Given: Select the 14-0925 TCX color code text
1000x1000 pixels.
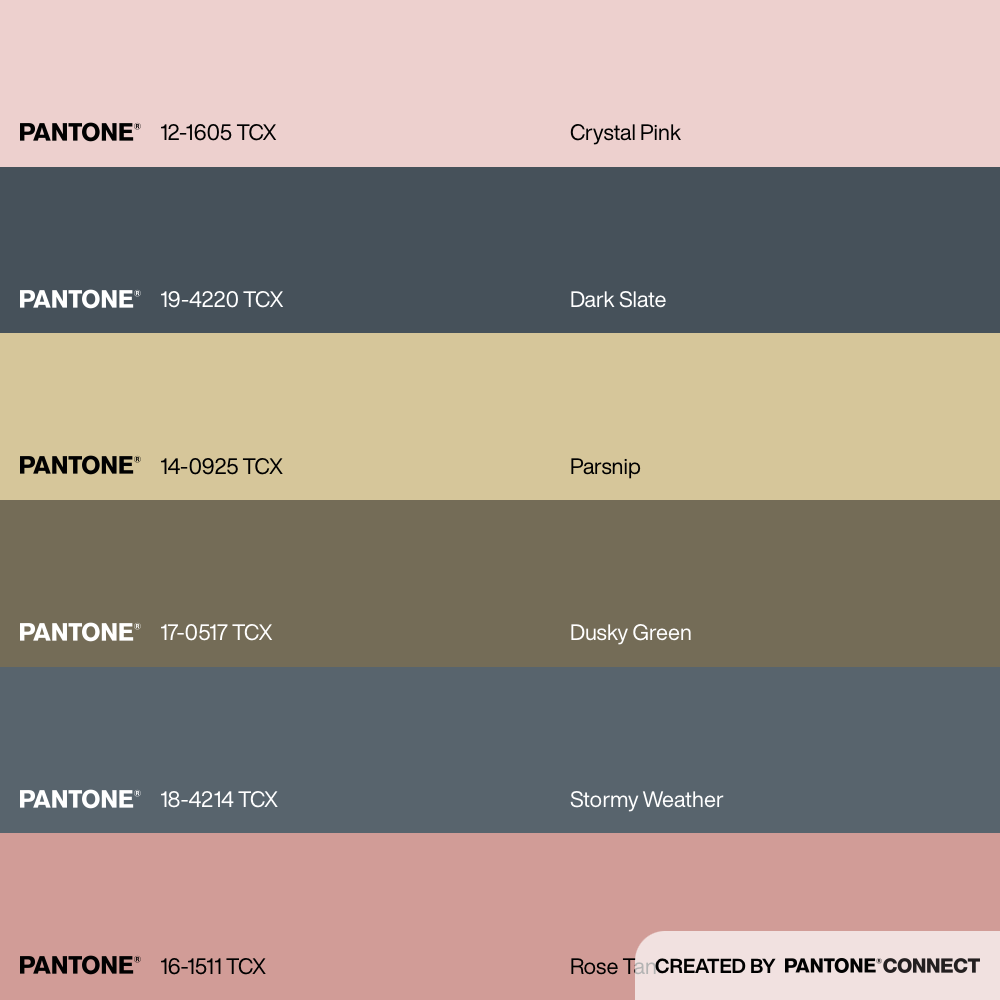Looking at the screenshot, I should pos(221,466).
